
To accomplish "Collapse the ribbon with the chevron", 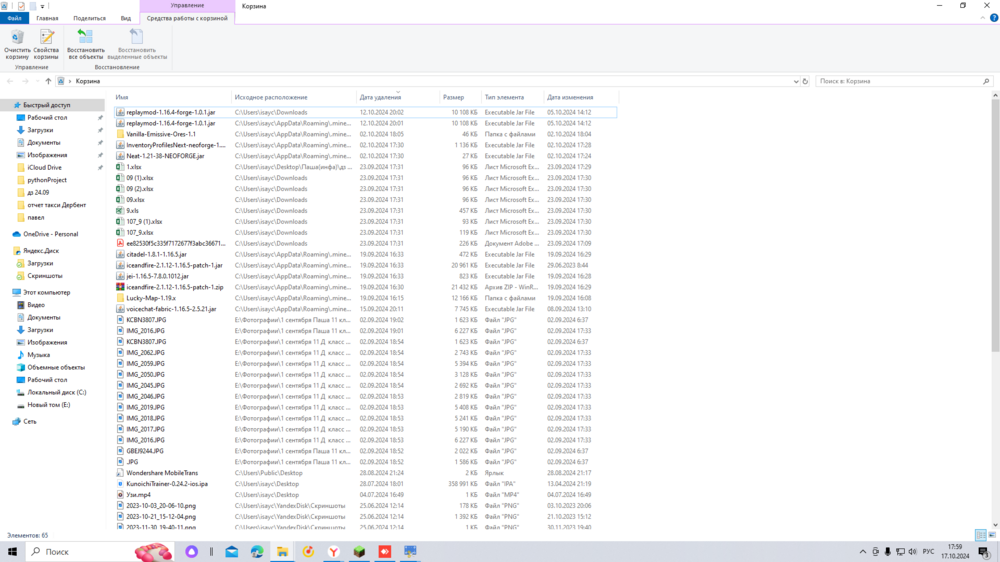I will (x=983, y=18).
